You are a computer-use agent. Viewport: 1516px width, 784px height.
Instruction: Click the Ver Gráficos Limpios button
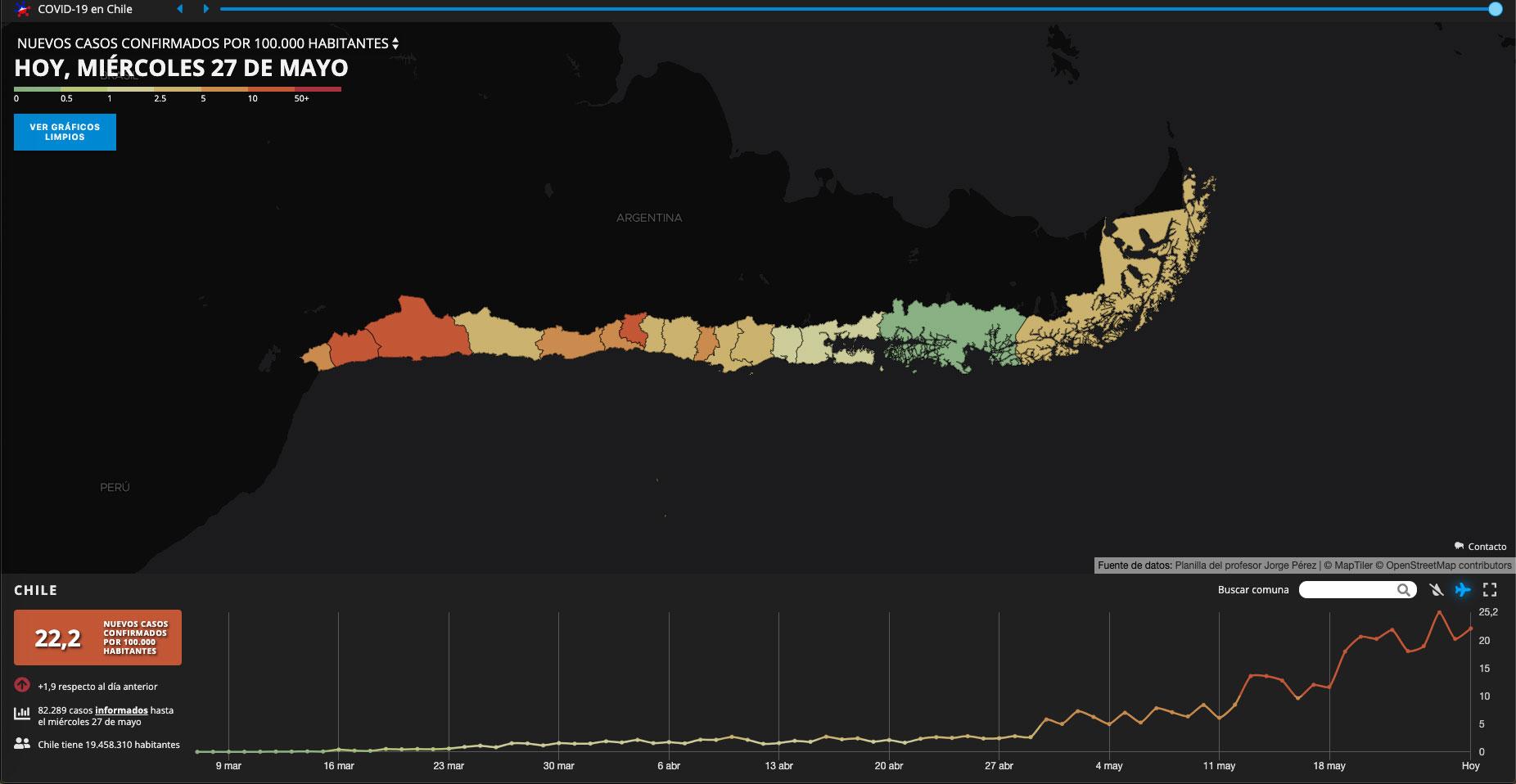(65, 132)
